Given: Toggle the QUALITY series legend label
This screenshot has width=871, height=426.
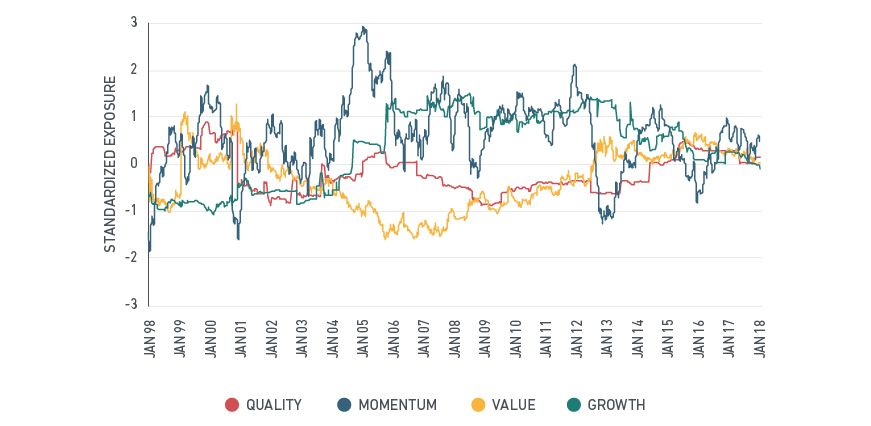Looking at the screenshot, I should tap(274, 405).
